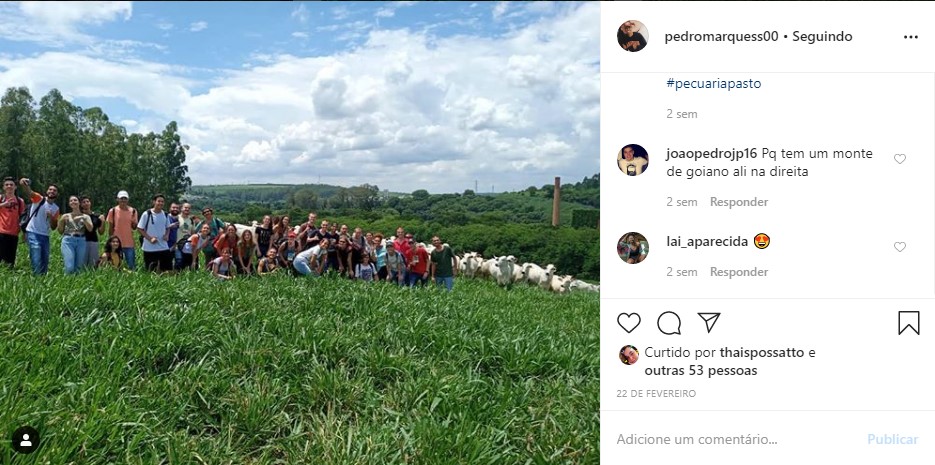Image resolution: width=935 pixels, height=465 pixels.
Task: Open pedromarquess00 profile picture
Action: coord(633,36)
